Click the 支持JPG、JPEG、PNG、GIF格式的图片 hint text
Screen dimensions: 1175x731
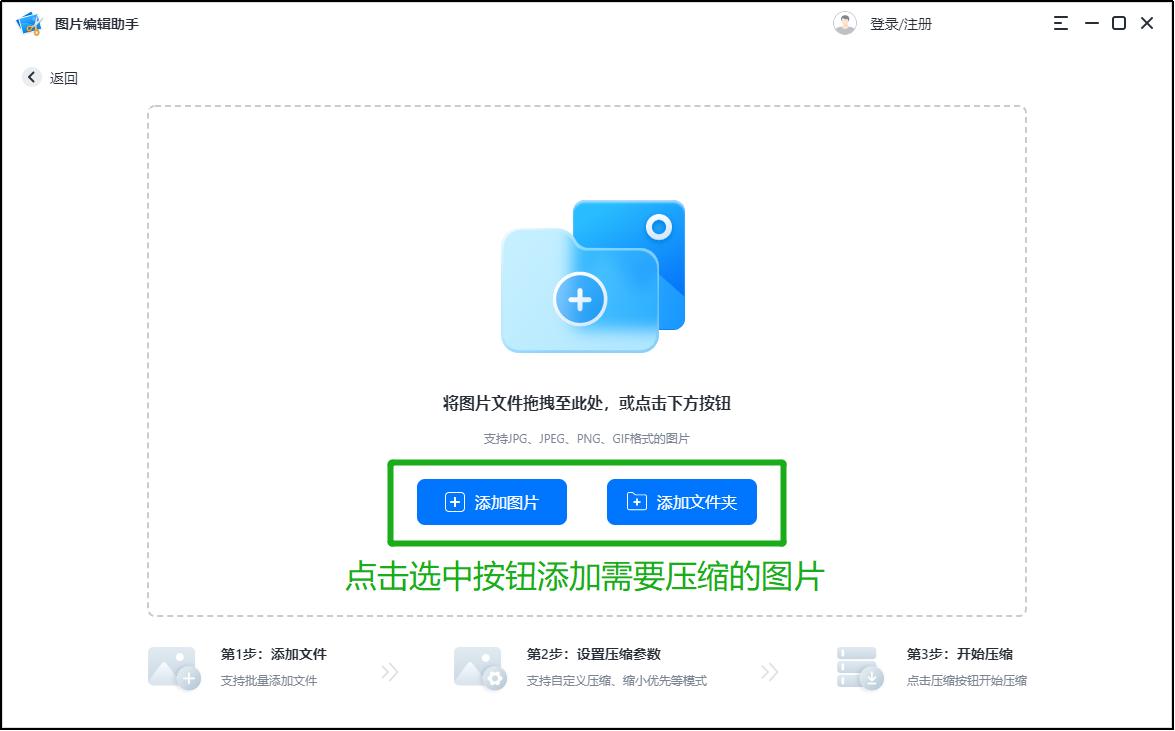(x=585, y=437)
